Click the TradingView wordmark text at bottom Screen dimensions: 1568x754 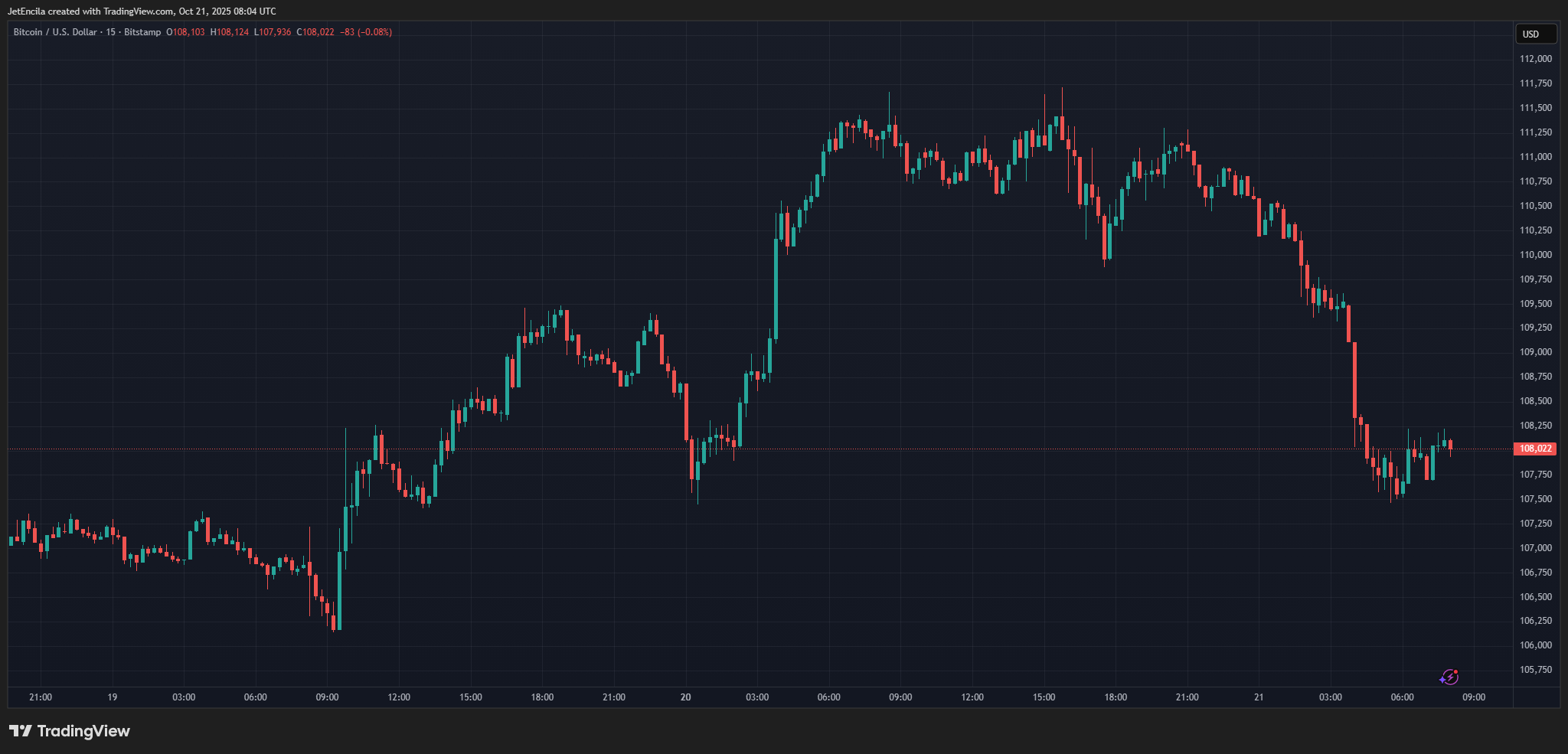coord(83,731)
